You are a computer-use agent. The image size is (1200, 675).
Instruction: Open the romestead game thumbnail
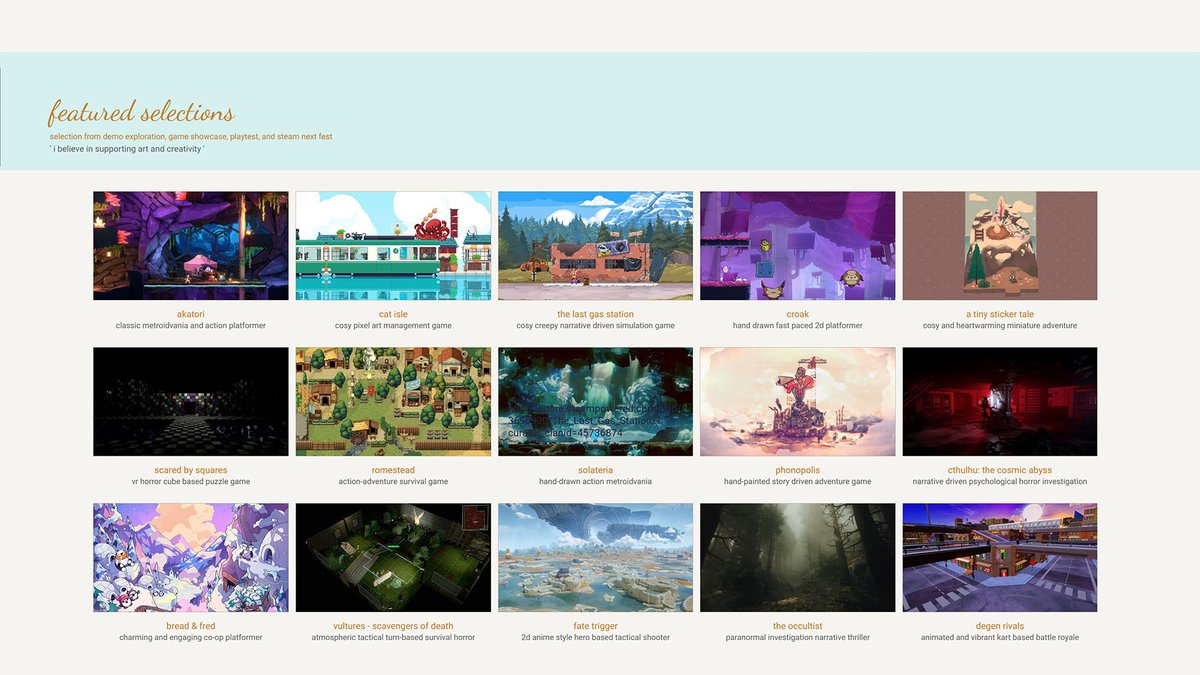393,402
